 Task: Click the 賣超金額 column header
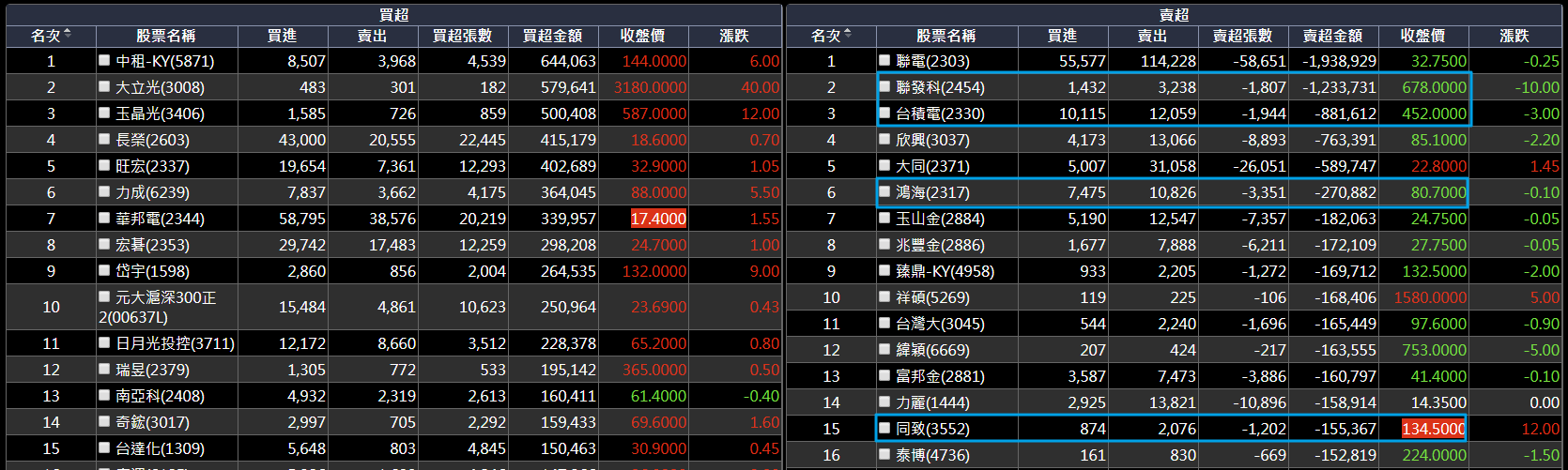[1333, 36]
